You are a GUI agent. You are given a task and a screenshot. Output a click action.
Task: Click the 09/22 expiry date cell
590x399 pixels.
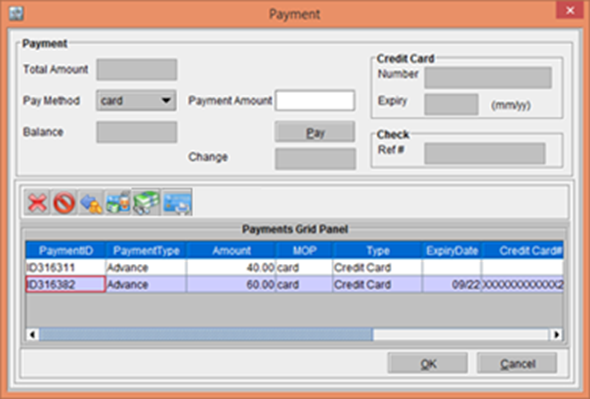[452, 284]
